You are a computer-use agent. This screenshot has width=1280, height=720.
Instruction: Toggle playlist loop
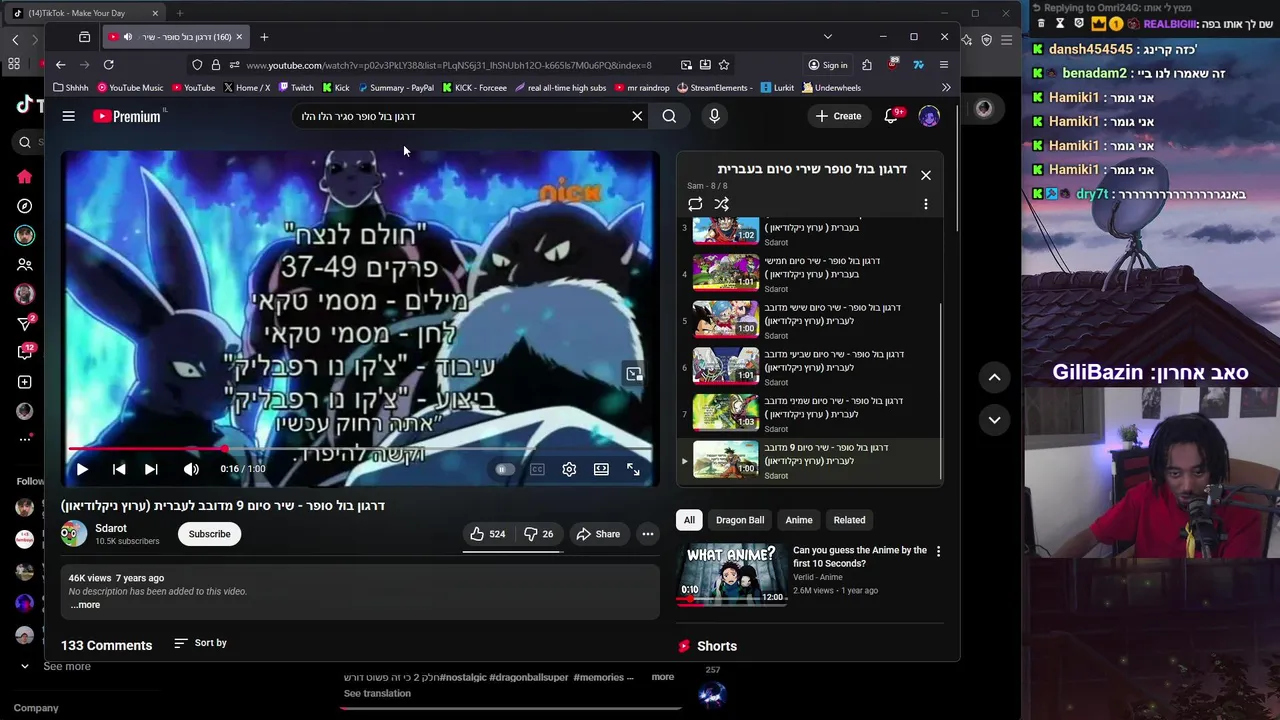pos(695,204)
